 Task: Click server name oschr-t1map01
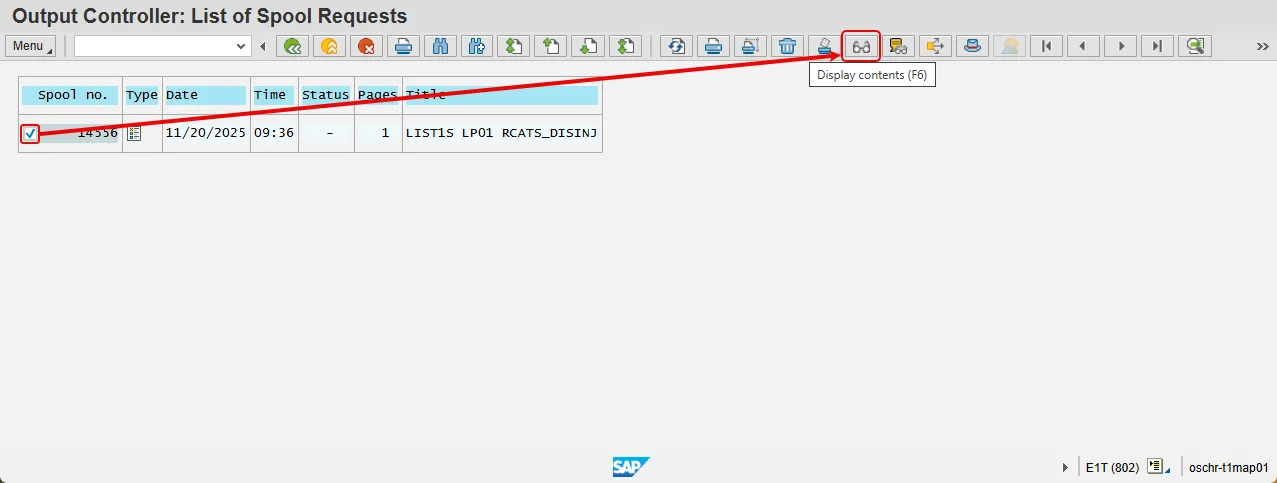coord(1228,467)
